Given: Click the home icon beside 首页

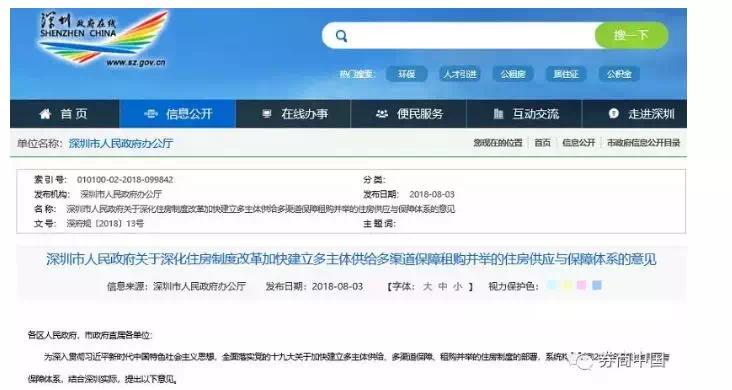Looking at the screenshot, I should 45,113.
